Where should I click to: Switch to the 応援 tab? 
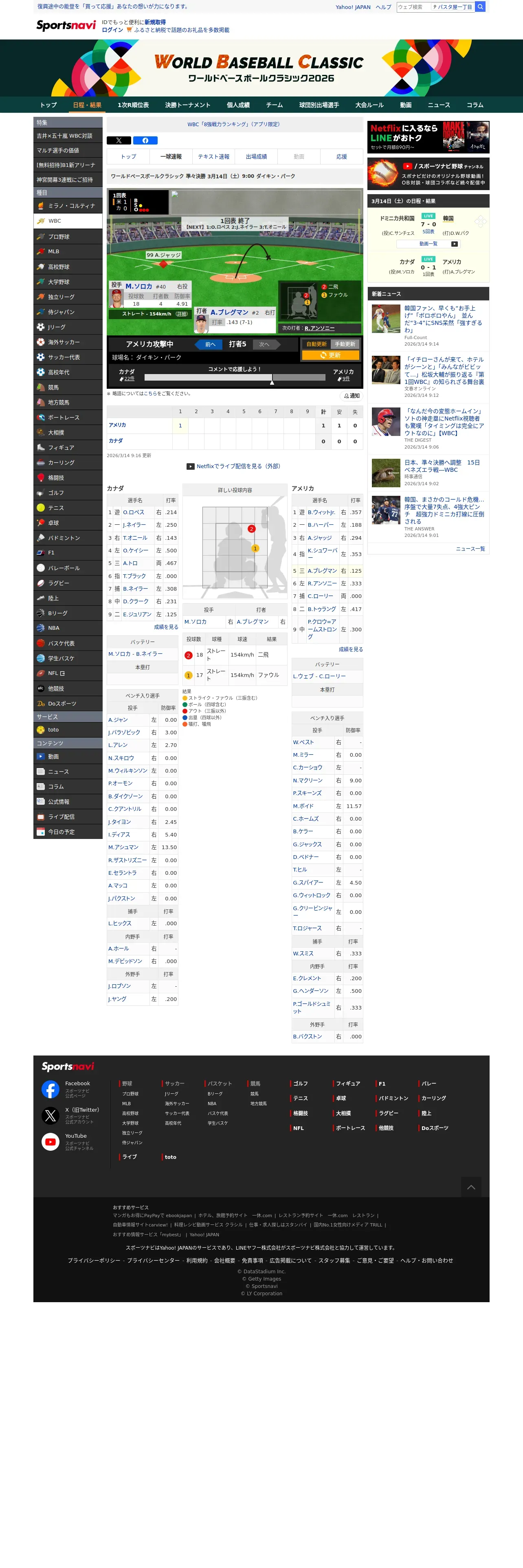342,156
